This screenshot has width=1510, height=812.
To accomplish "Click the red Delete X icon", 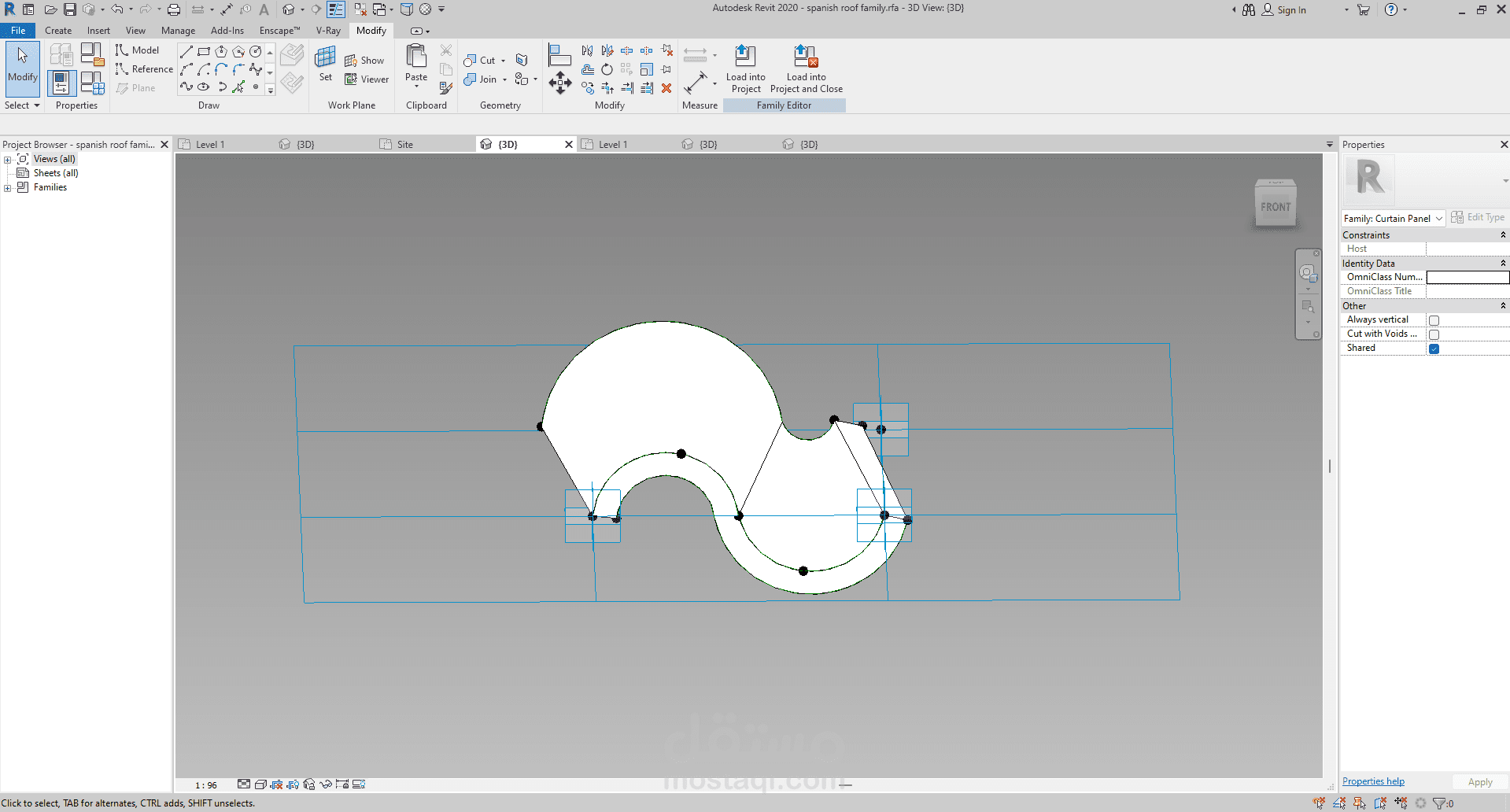I will tap(666, 88).
